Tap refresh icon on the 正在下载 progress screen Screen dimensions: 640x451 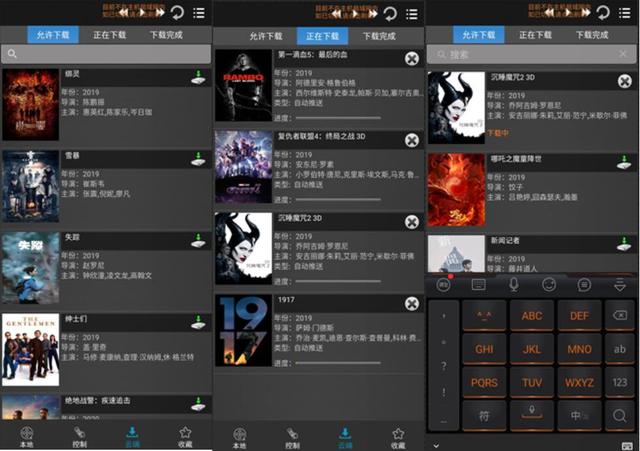[x=390, y=14]
